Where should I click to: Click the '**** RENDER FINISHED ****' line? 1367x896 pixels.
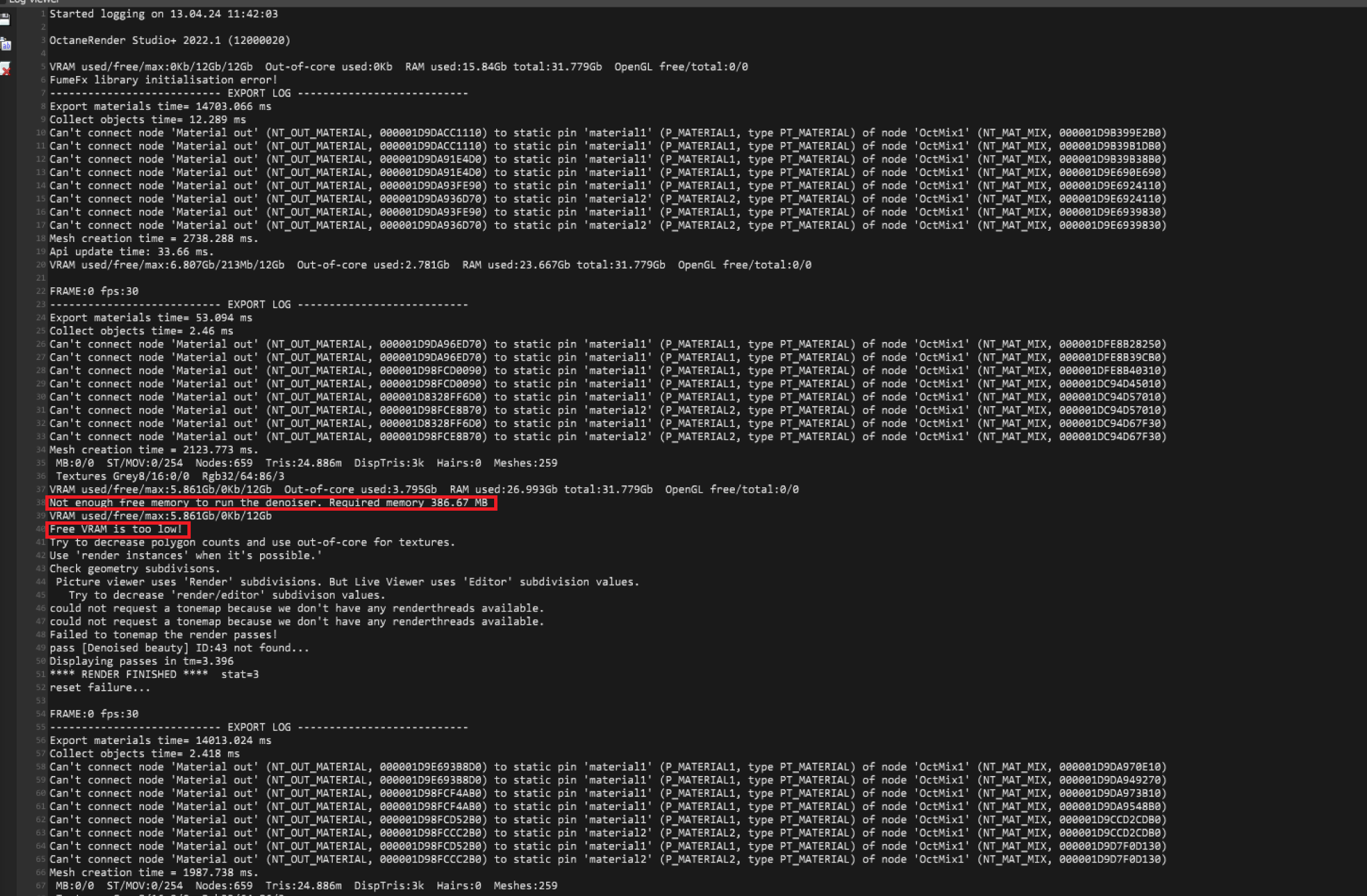[x=154, y=675]
